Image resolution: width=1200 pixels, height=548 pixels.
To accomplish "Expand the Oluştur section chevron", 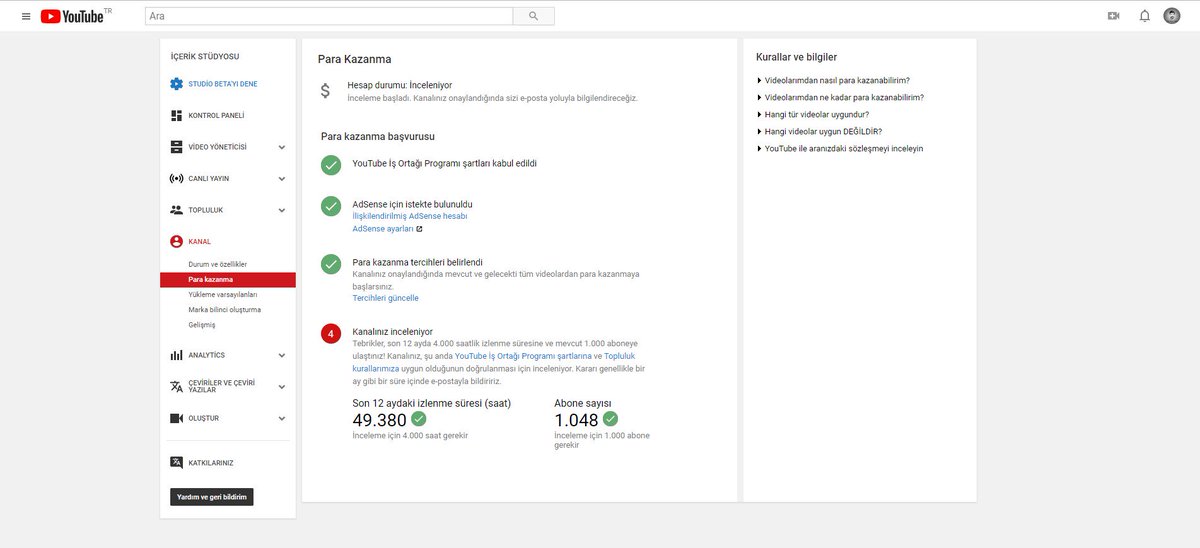I will pyautogui.click(x=282, y=418).
